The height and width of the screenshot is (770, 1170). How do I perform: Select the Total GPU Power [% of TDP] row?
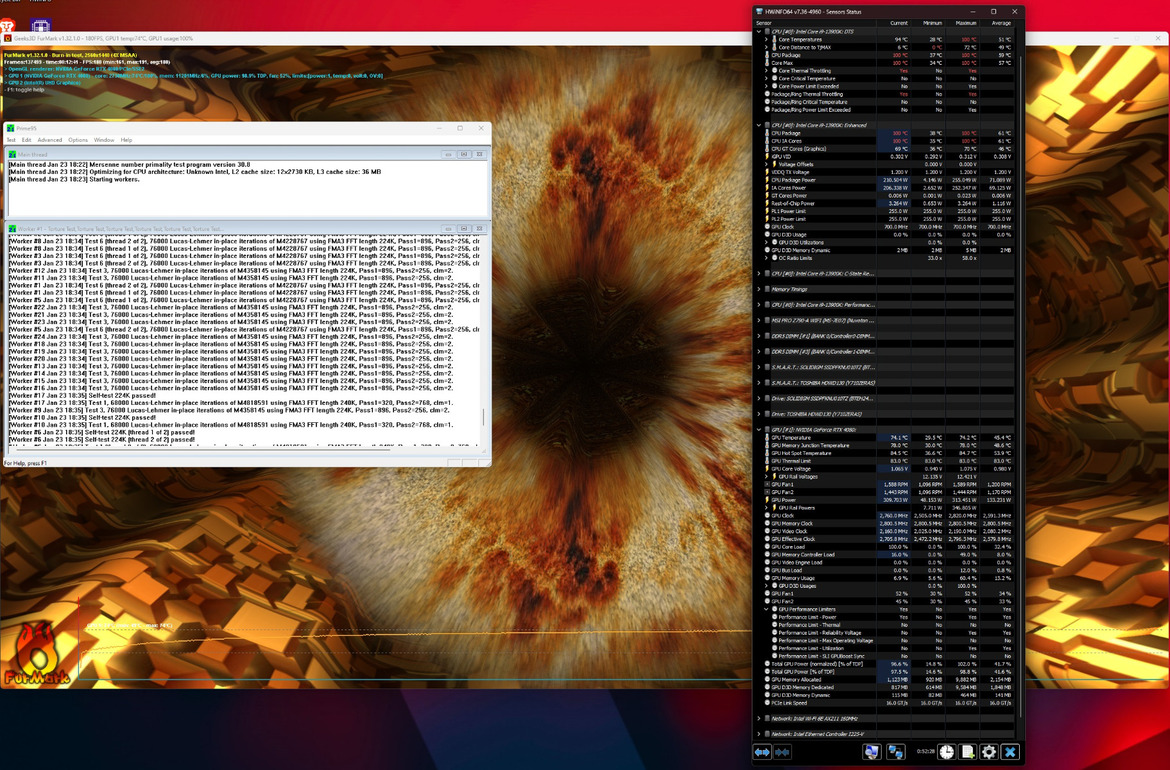(x=887, y=672)
